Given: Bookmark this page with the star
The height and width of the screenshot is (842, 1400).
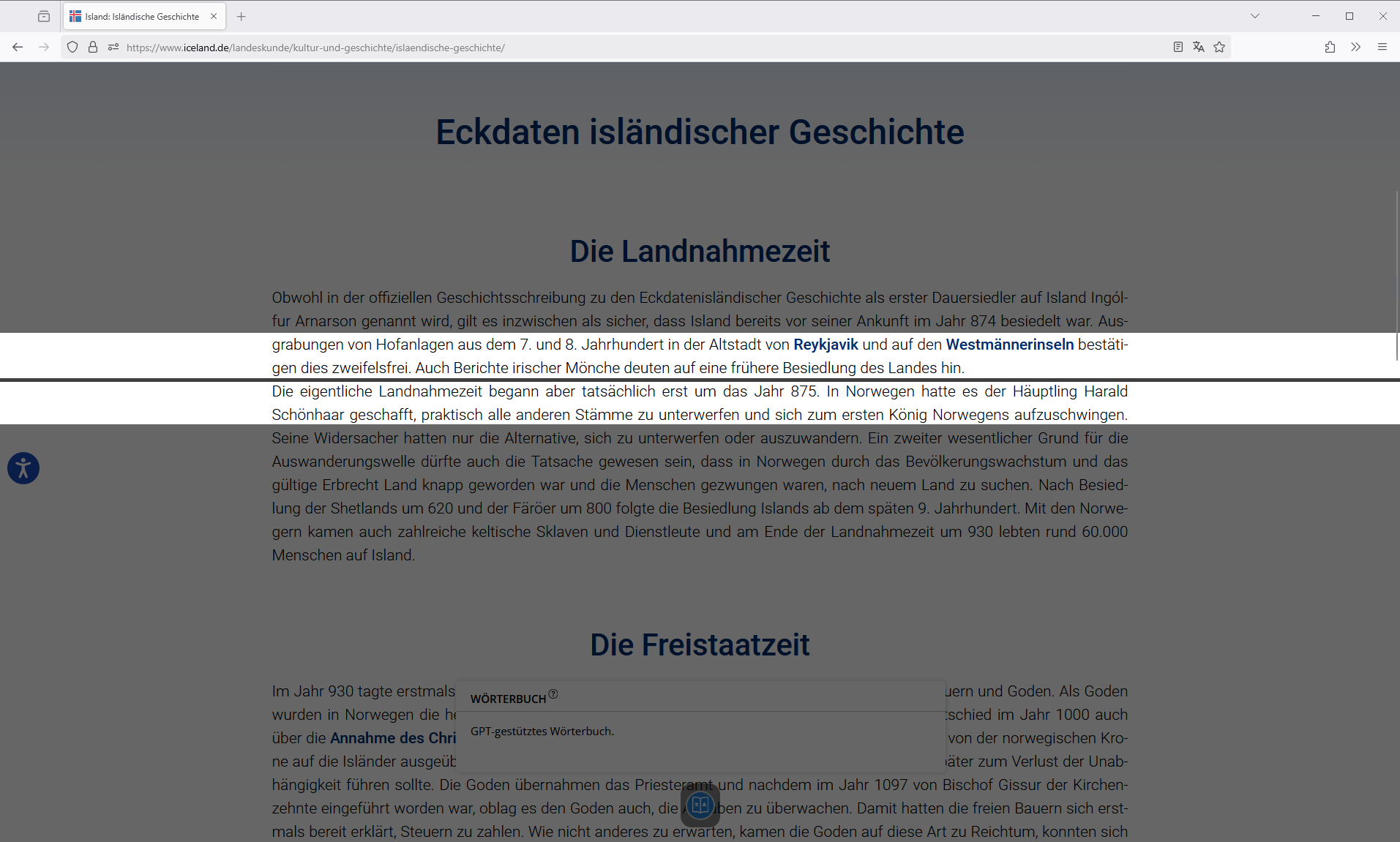Looking at the screenshot, I should 1219,47.
